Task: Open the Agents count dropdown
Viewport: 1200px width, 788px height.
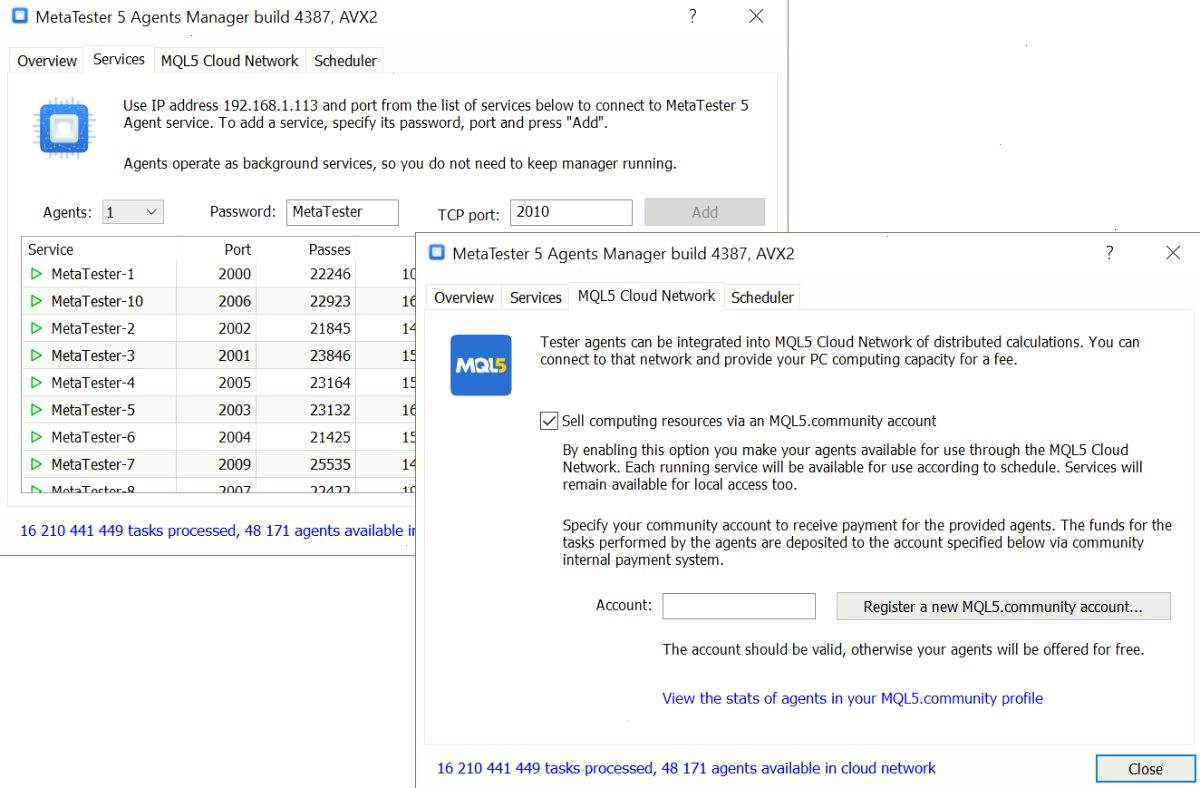Action: pos(133,212)
